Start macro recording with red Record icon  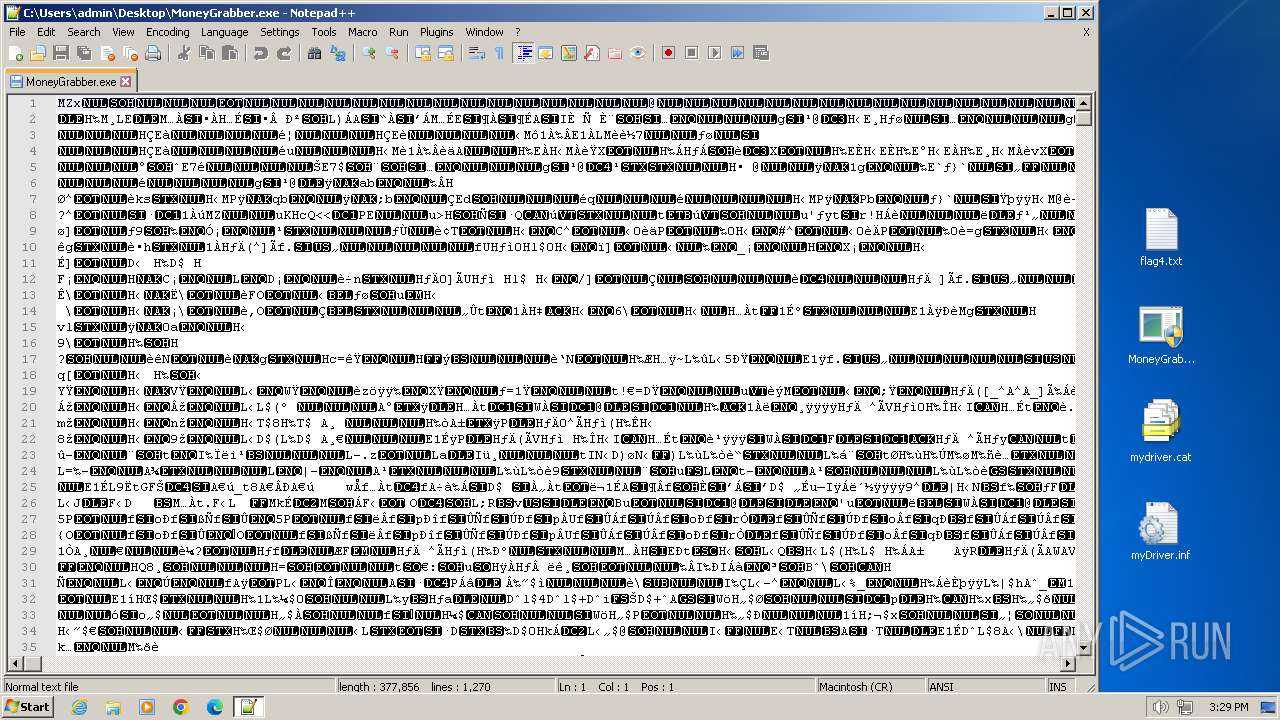pos(668,53)
